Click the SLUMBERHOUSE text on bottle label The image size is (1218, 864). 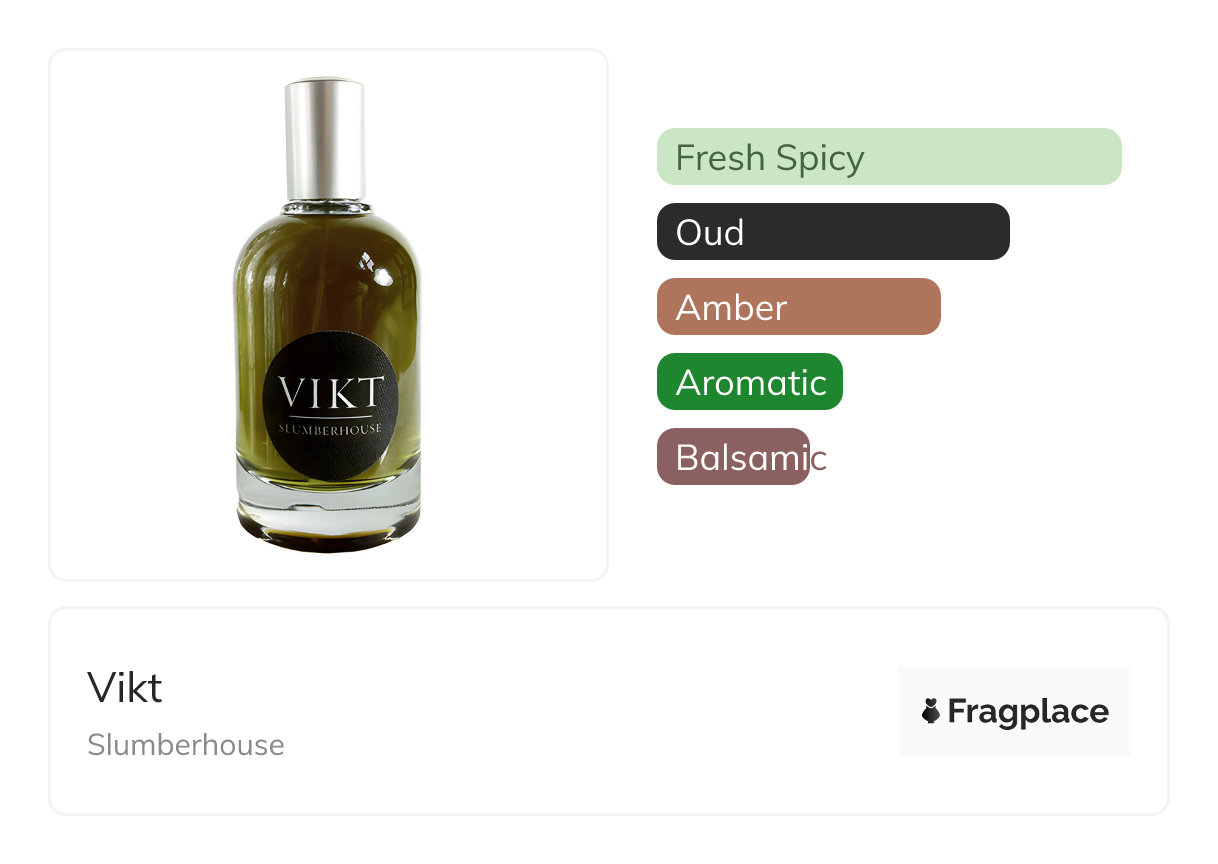pos(330,430)
